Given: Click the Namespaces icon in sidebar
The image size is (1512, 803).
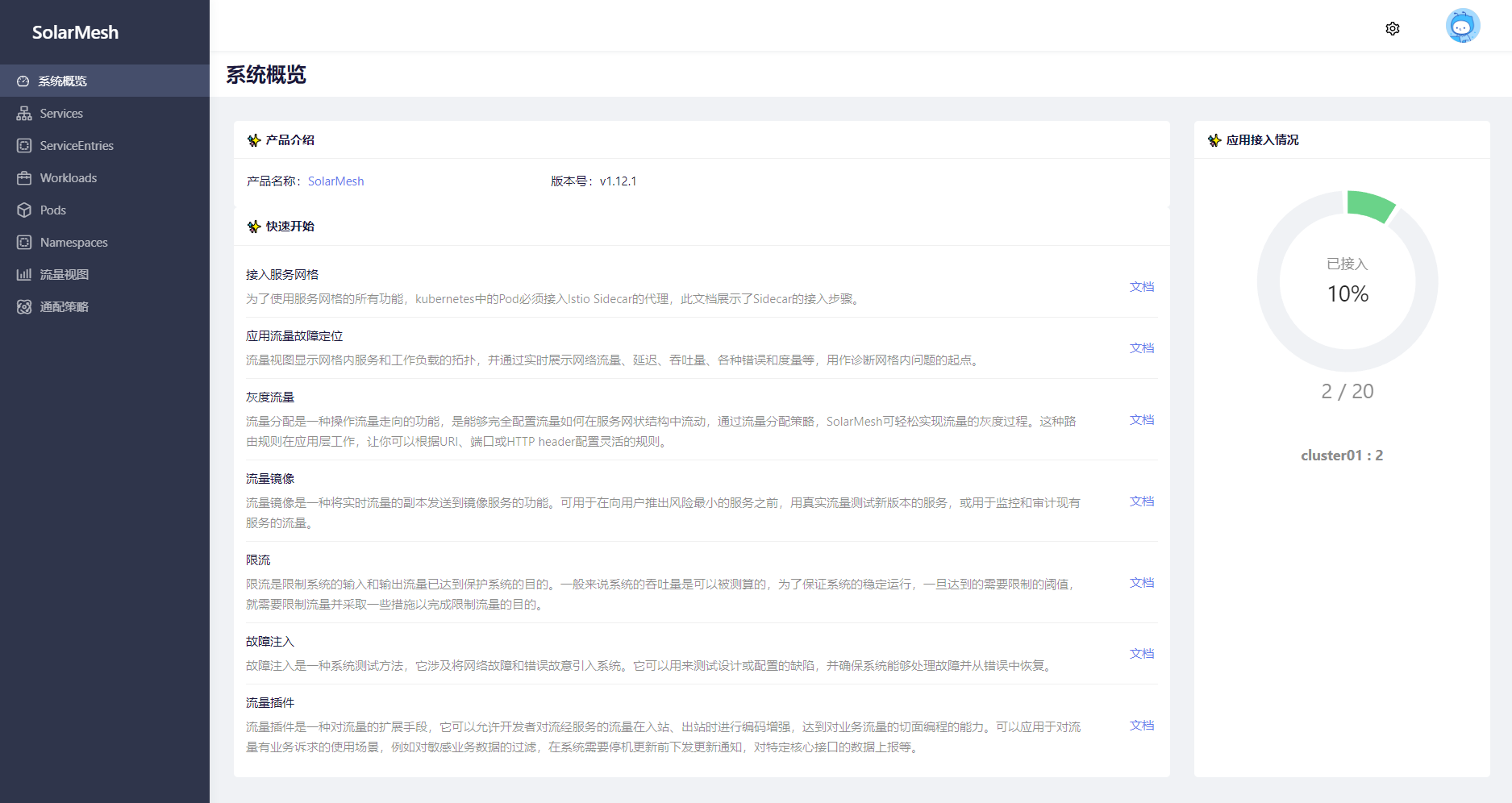Looking at the screenshot, I should point(24,243).
